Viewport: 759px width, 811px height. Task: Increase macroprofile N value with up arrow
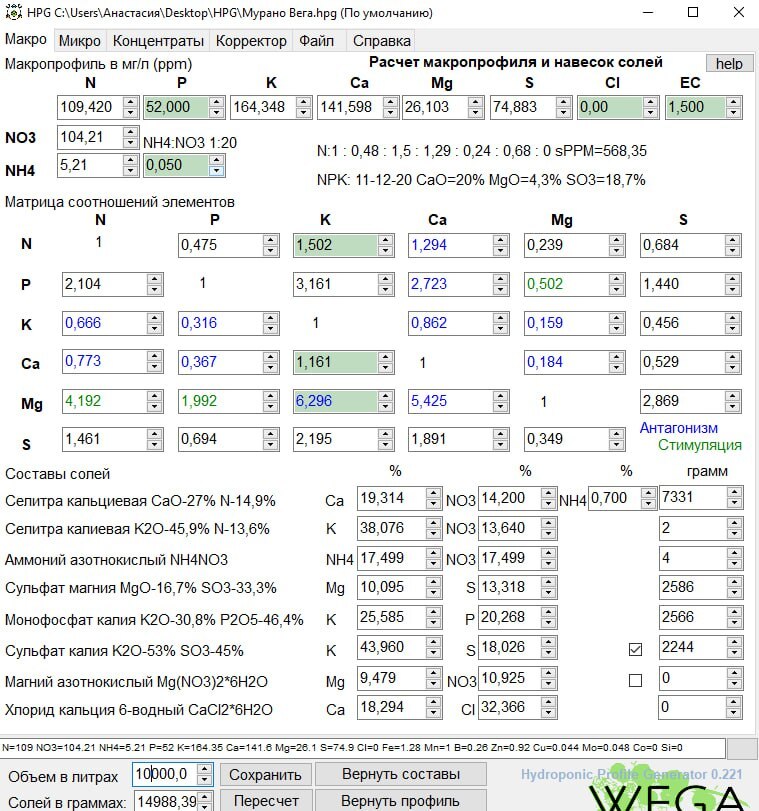(130, 102)
